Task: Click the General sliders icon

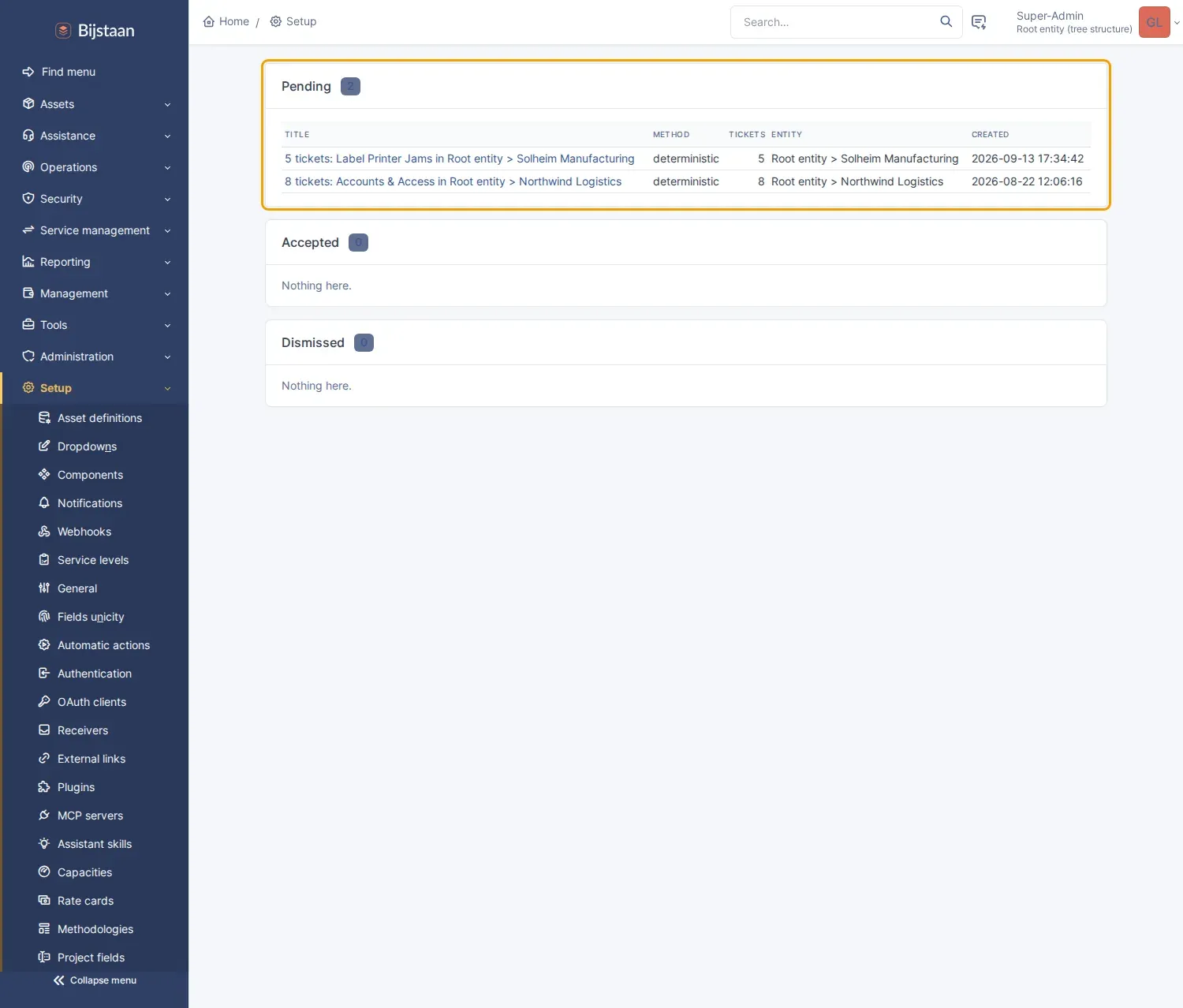Action: [44, 588]
